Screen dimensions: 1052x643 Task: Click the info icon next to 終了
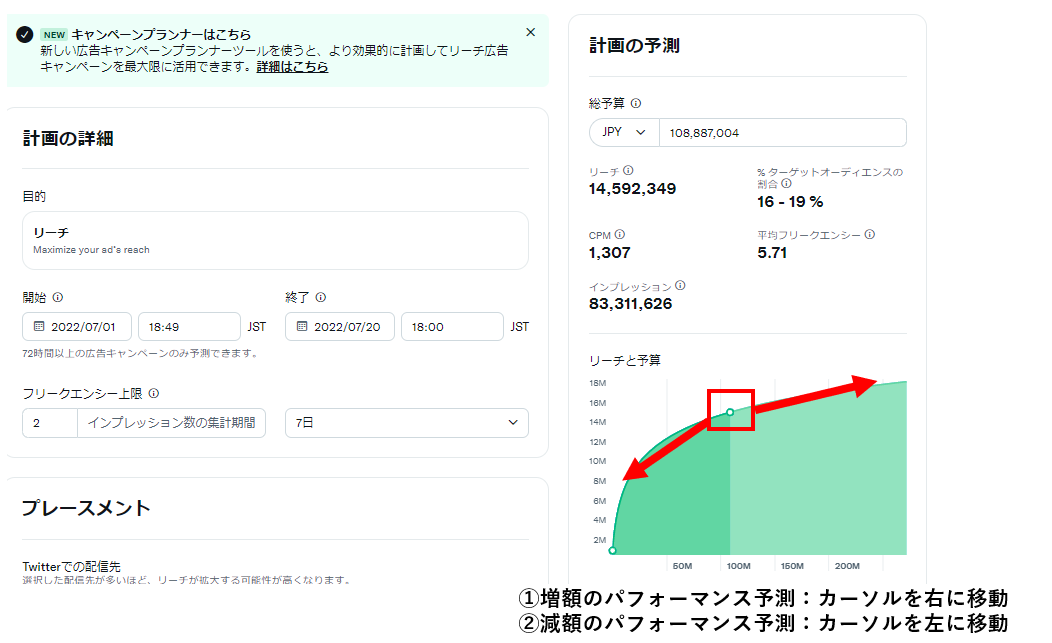pos(321,297)
